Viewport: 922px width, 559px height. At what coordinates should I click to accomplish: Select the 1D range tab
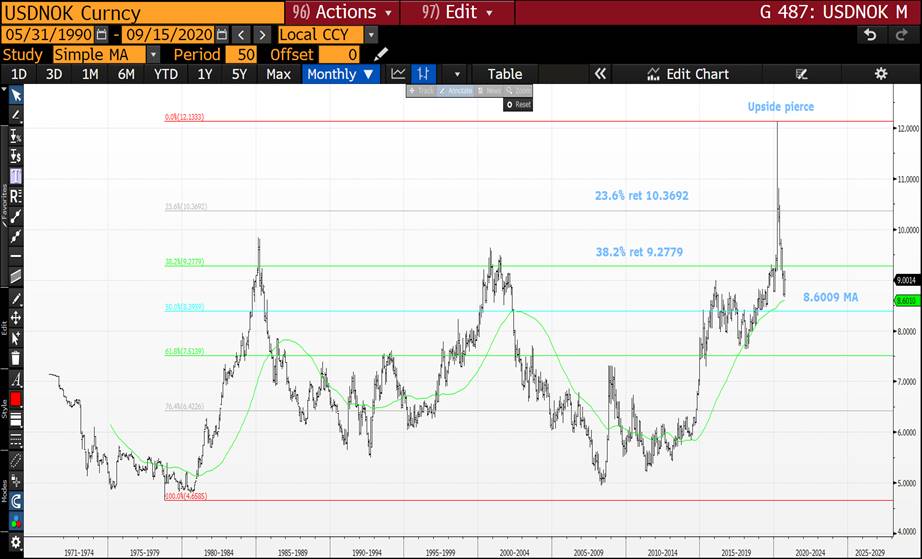[x=19, y=74]
